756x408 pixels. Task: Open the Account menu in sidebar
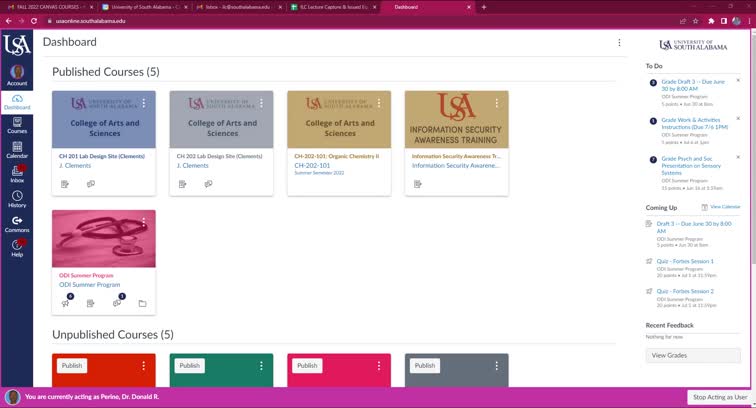pyautogui.click(x=16, y=76)
